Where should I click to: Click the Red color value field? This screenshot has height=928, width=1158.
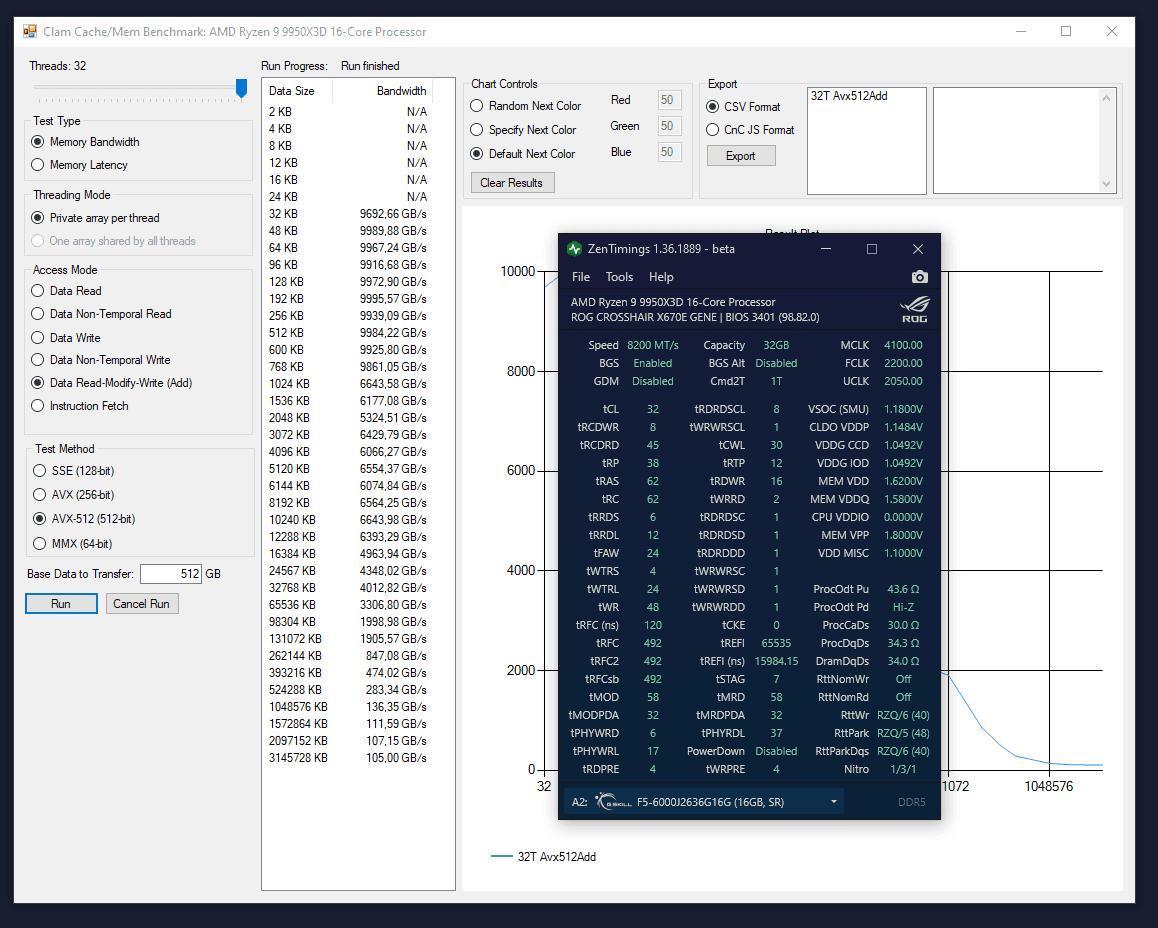[x=669, y=100]
